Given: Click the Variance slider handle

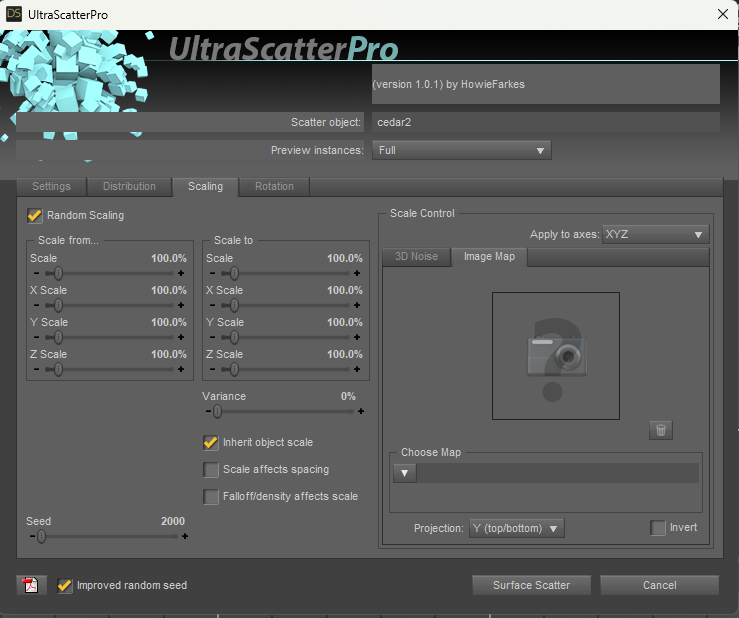Looking at the screenshot, I should pos(217,411).
